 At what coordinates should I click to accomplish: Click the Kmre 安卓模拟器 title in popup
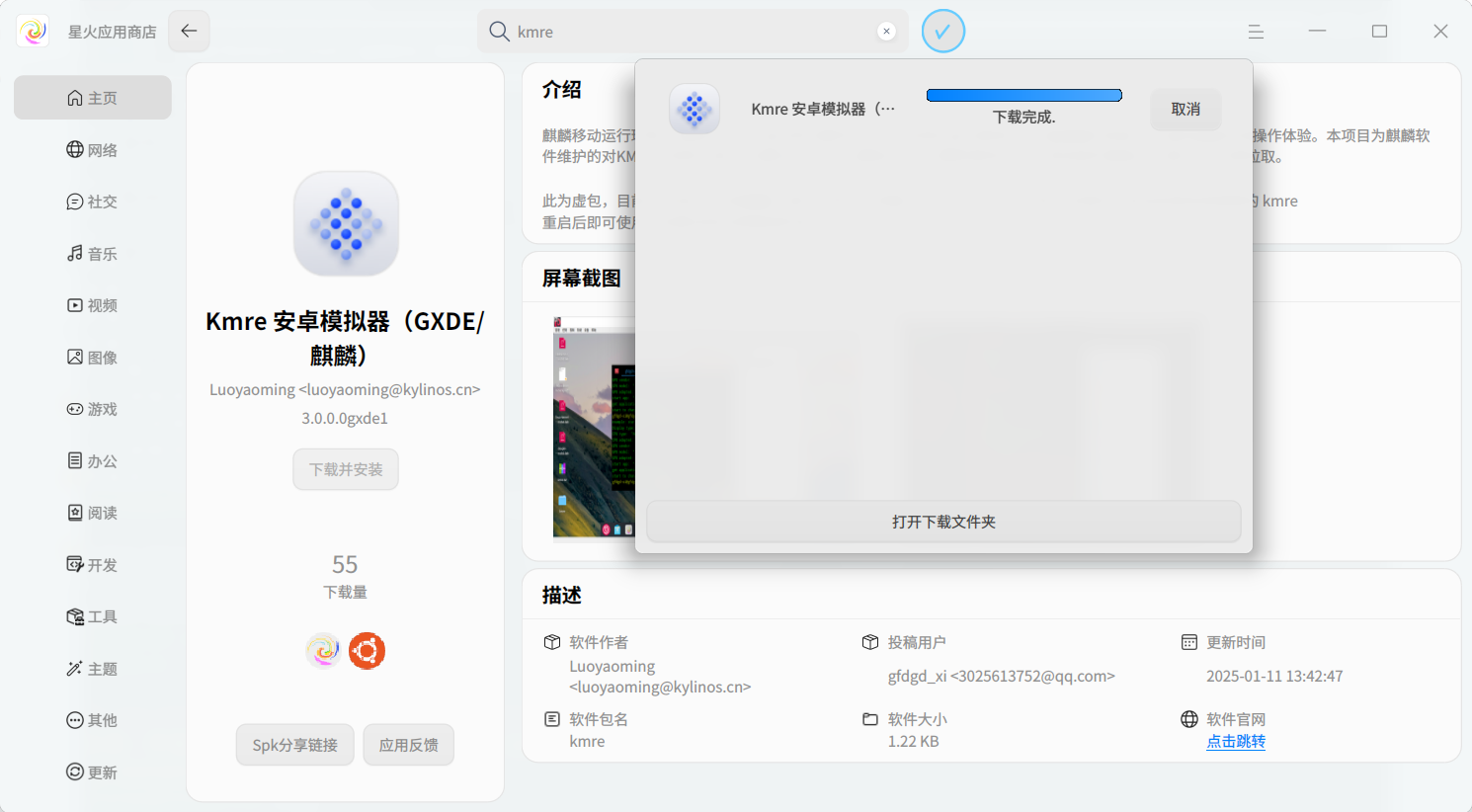pos(823,109)
